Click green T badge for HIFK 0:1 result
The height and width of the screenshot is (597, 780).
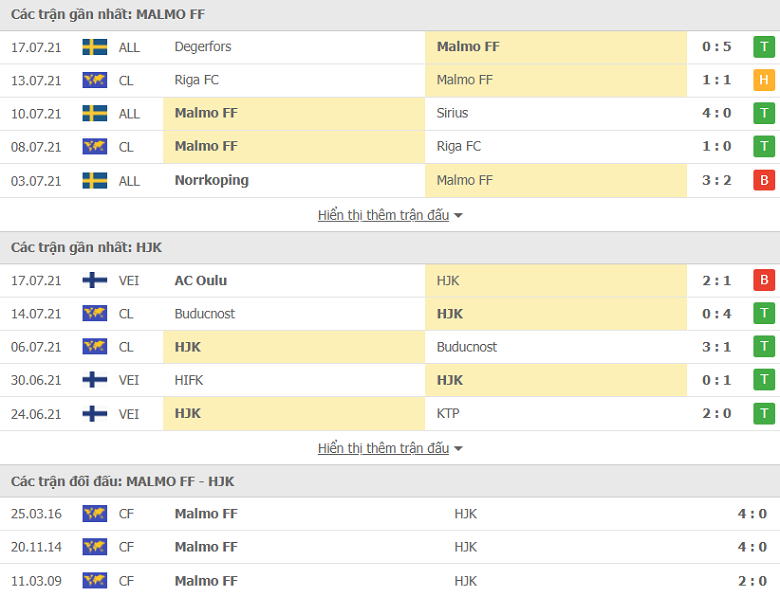(x=764, y=380)
